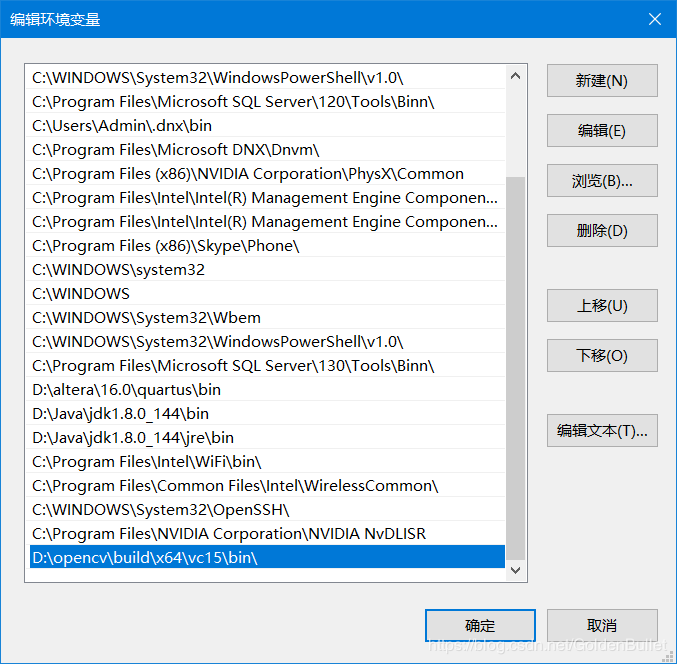Select C:\Users\Admin\.dnx\bin entry
Viewport: 677px width, 664px height.
coord(267,126)
